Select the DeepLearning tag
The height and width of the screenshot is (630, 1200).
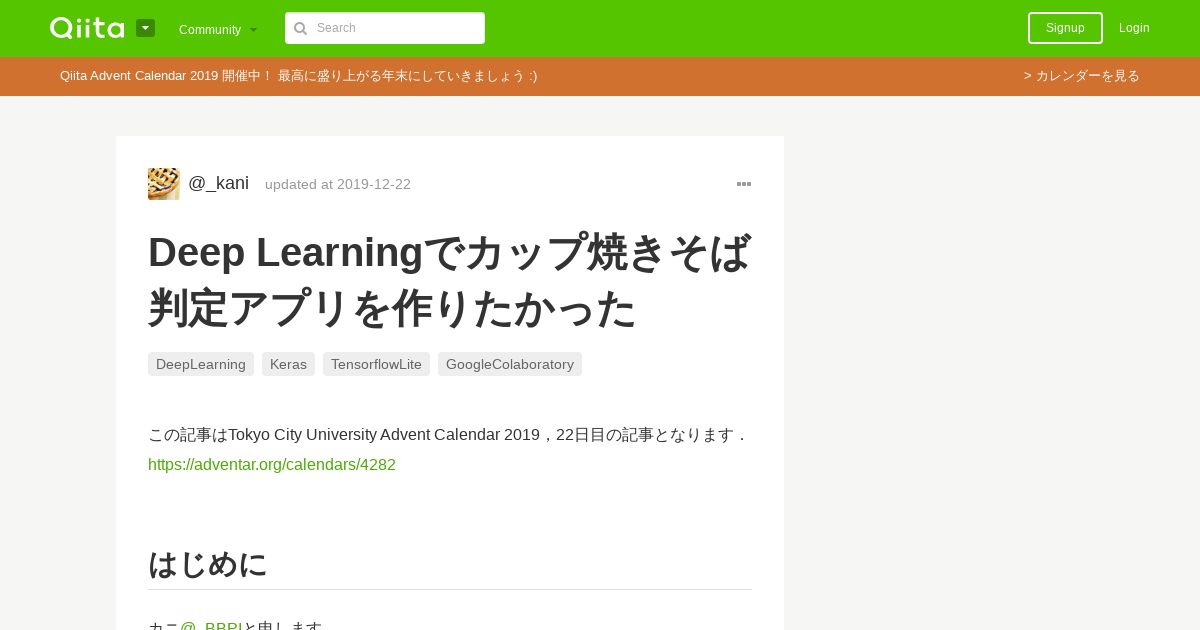pos(201,364)
